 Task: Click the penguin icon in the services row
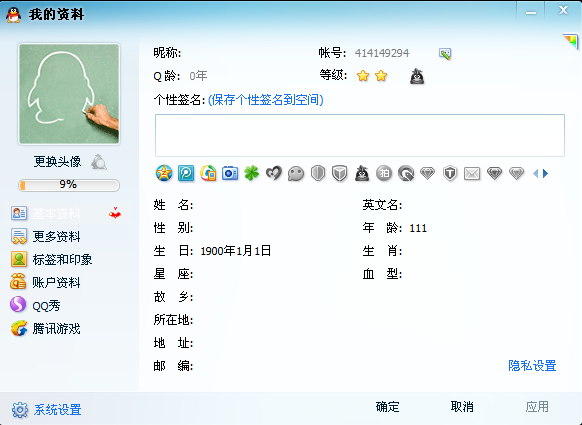(362, 173)
